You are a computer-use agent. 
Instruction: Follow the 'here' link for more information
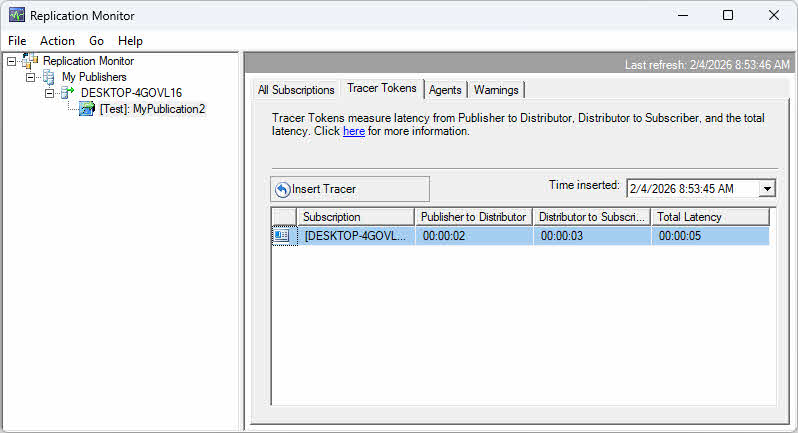point(354,131)
